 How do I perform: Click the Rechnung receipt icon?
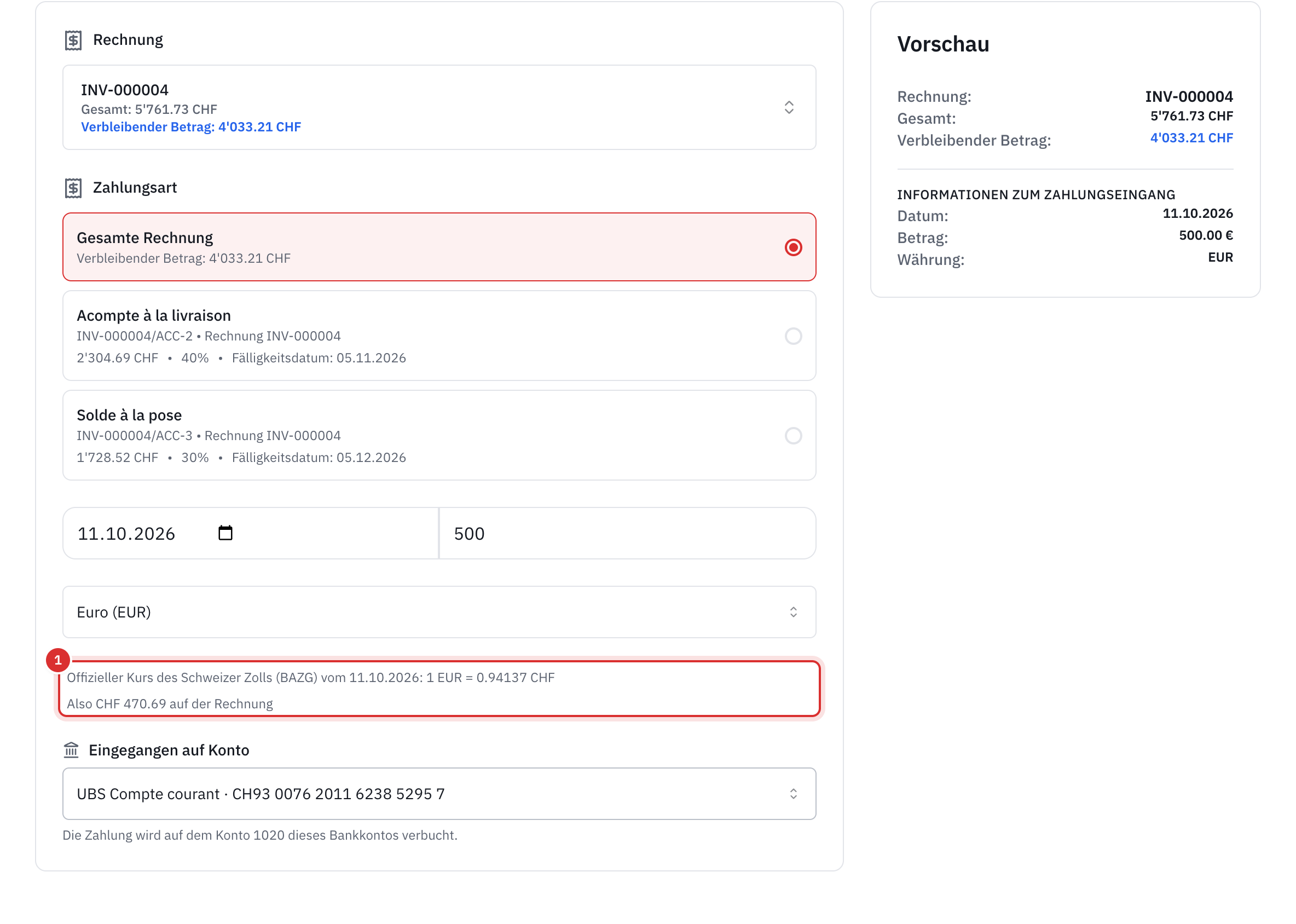[73, 41]
